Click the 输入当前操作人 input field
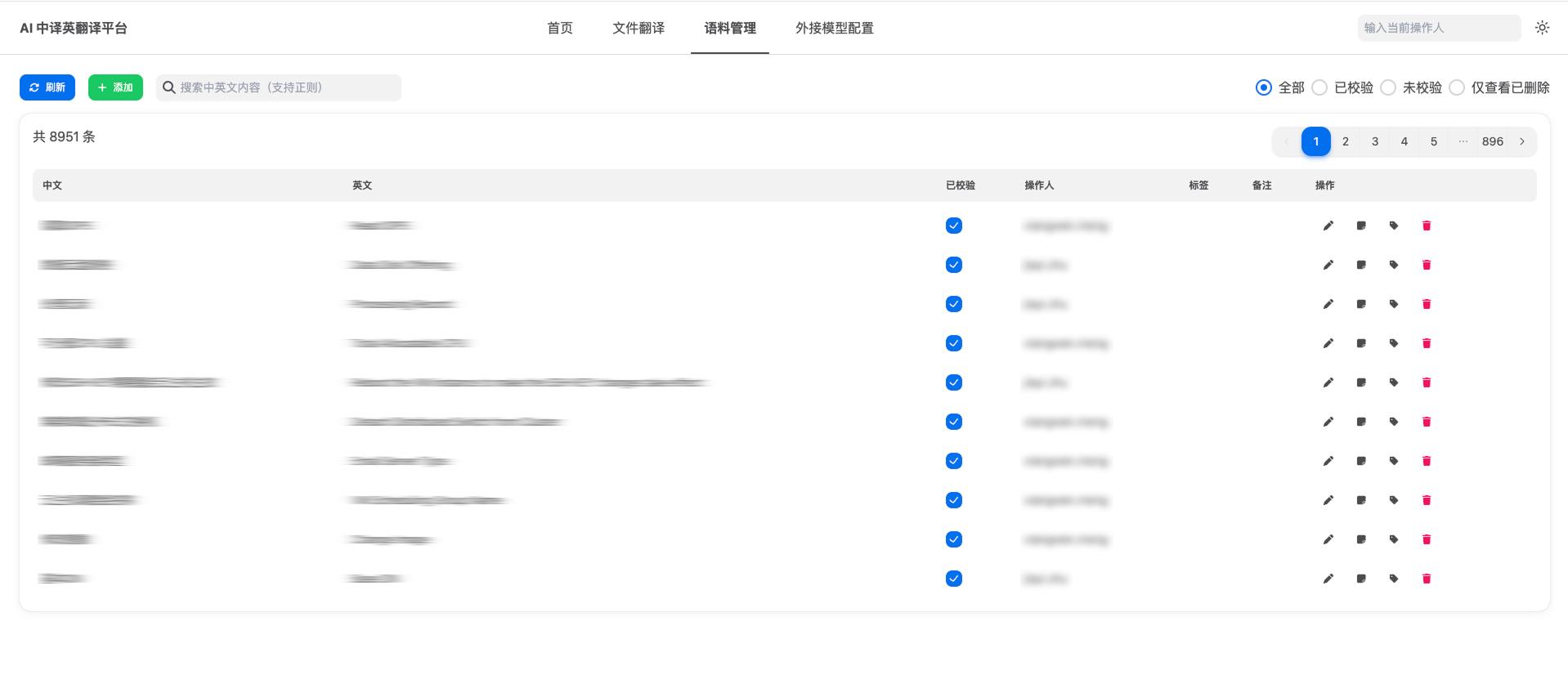The image size is (1568, 693). [x=1439, y=28]
